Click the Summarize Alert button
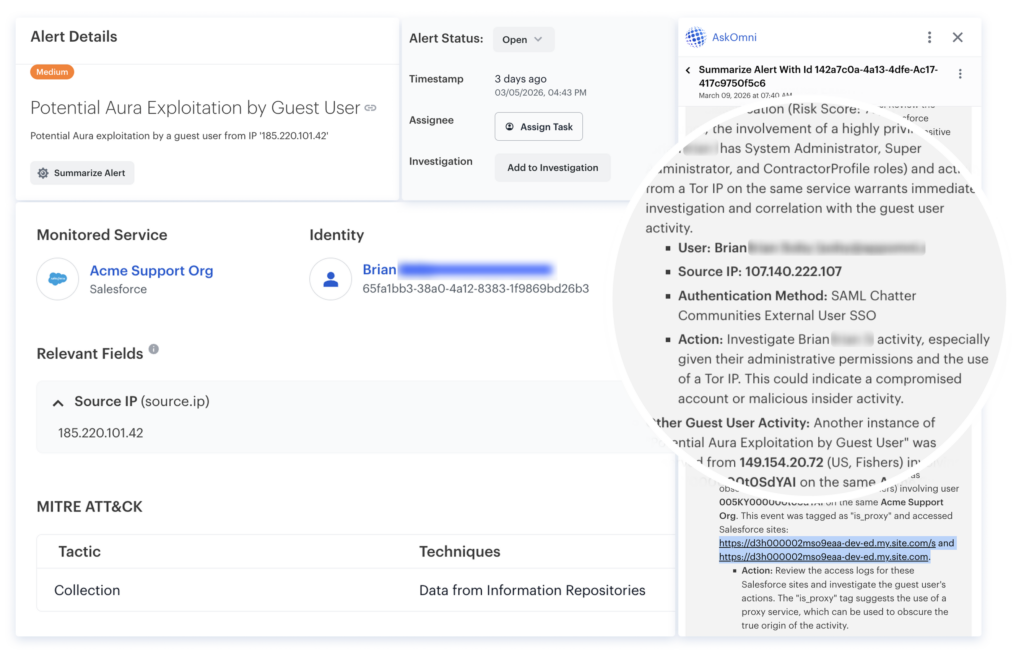Image resolution: width=1024 pixels, height=654 pixels. [82, 173]
